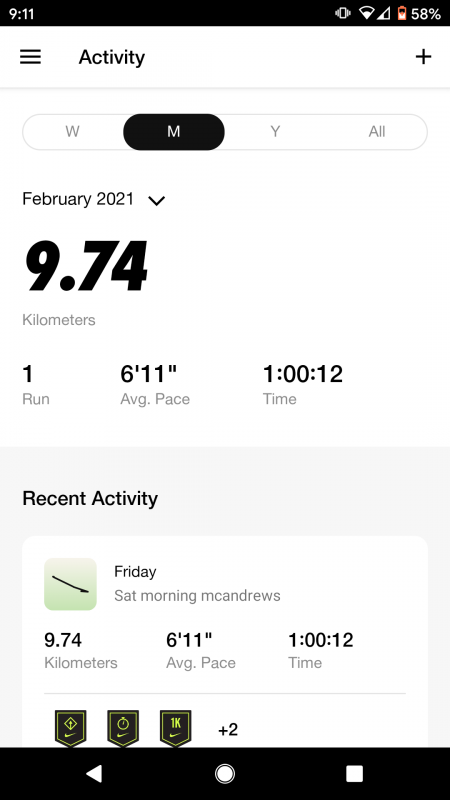Select the M monthly view segment
Screen dimensions: 450x800
(173, 132)
